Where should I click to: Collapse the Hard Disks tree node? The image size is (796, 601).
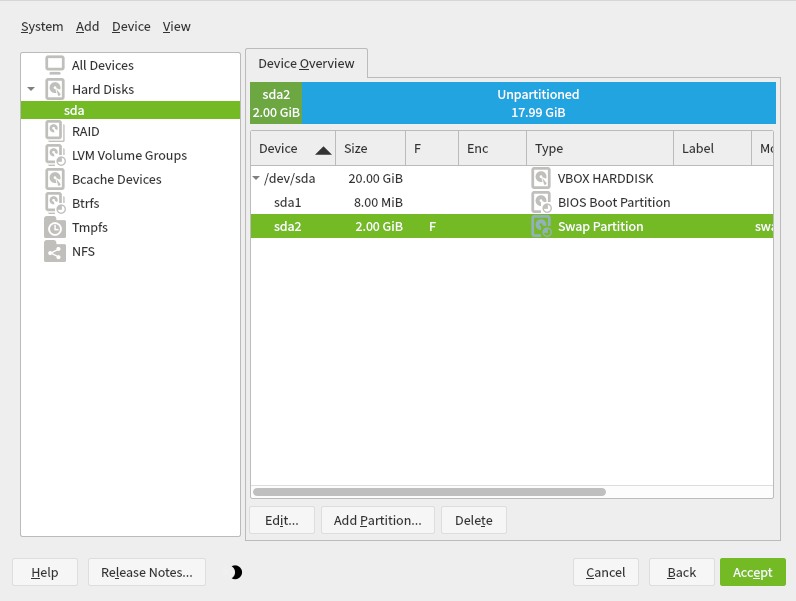click(x=31, y=89)
